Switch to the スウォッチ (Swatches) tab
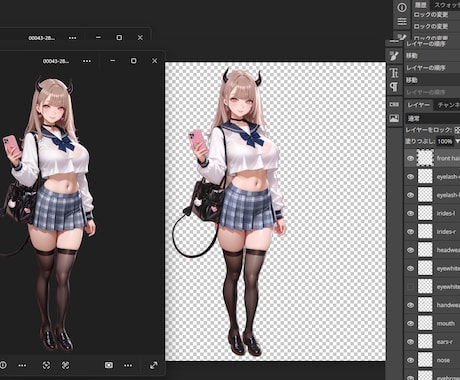 447,5
